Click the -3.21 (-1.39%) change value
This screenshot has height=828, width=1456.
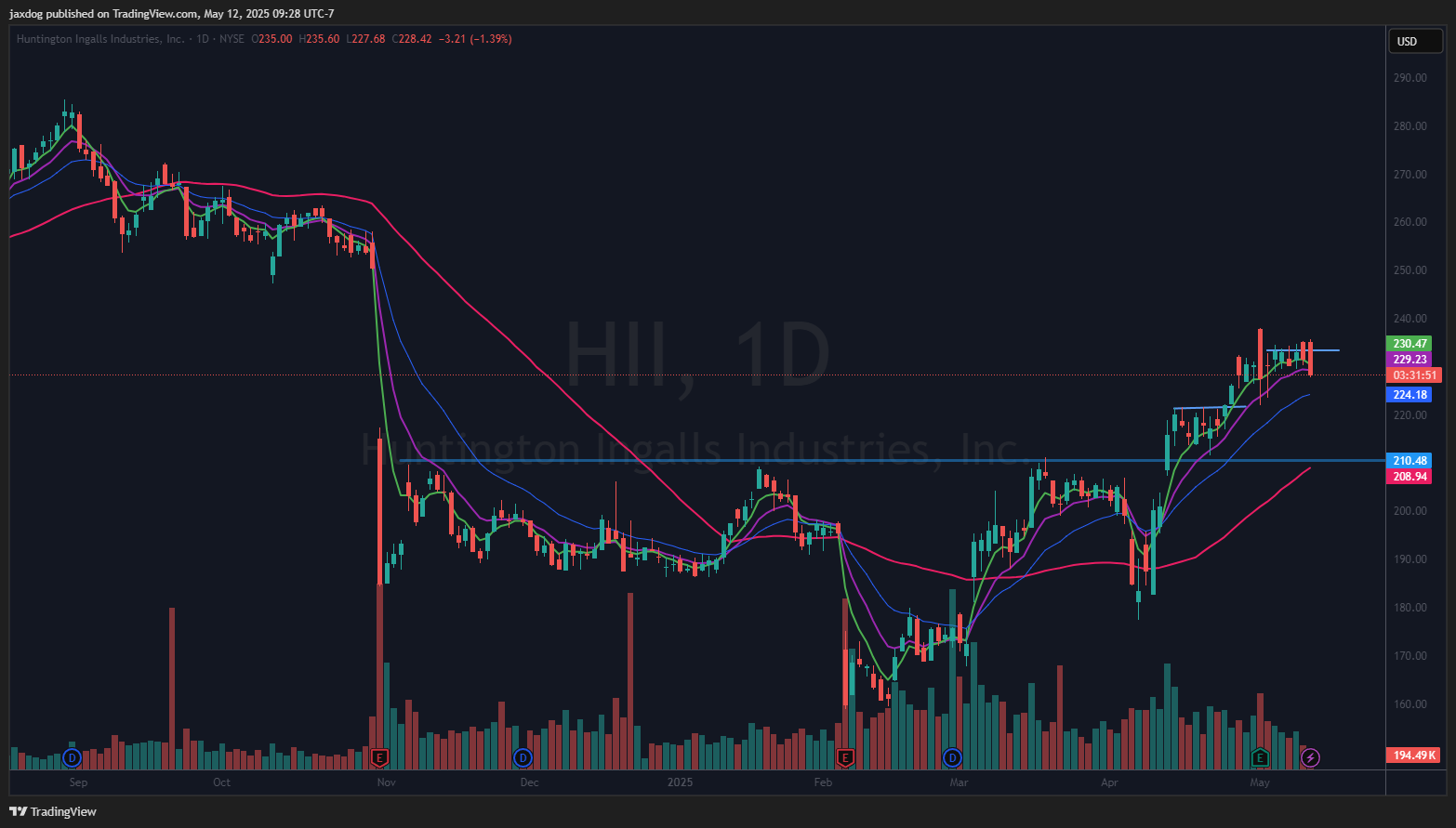coord(475,39)
